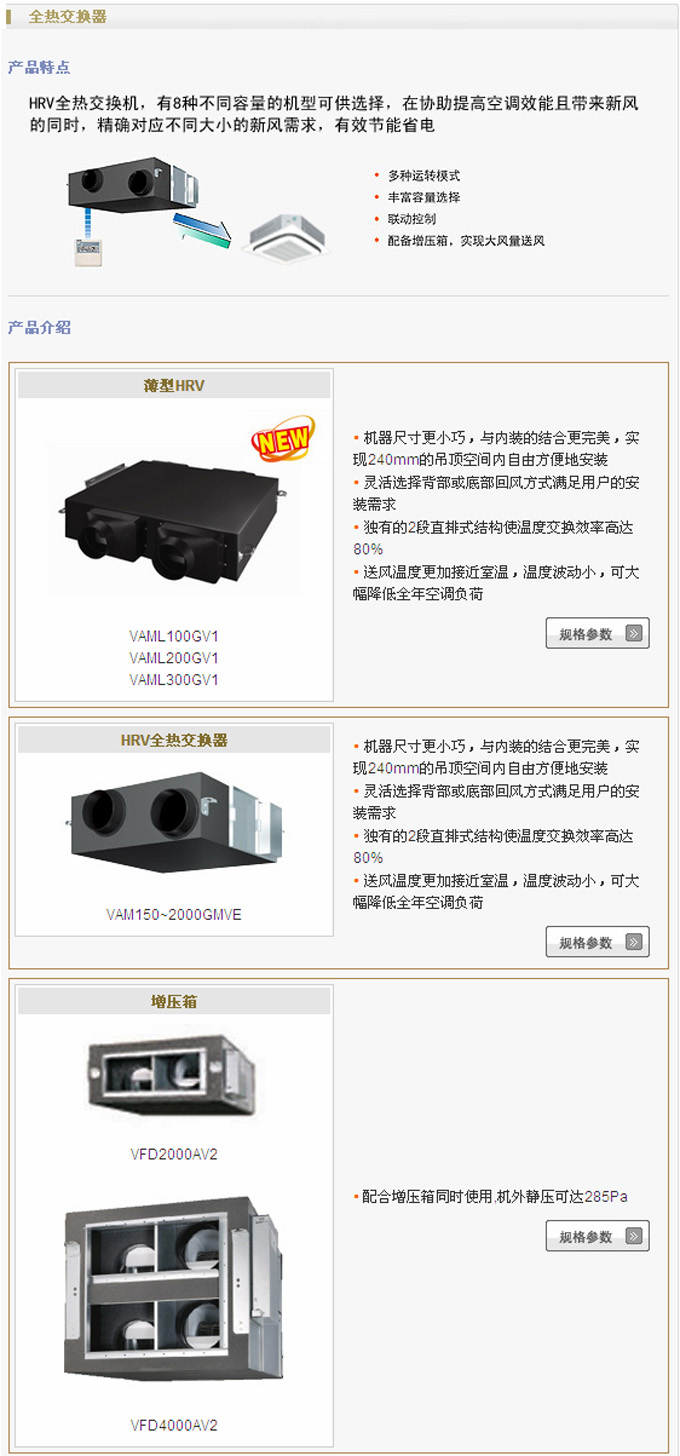This screenshot has height=1456, width=680.
Task: Click the 全热交换器 page title
Action: [x=68, y=16]
